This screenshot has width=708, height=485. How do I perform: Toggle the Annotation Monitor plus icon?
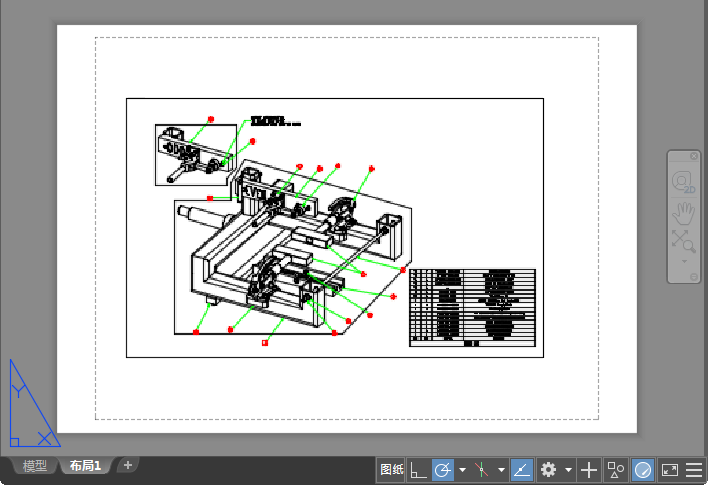pos(589,470)
